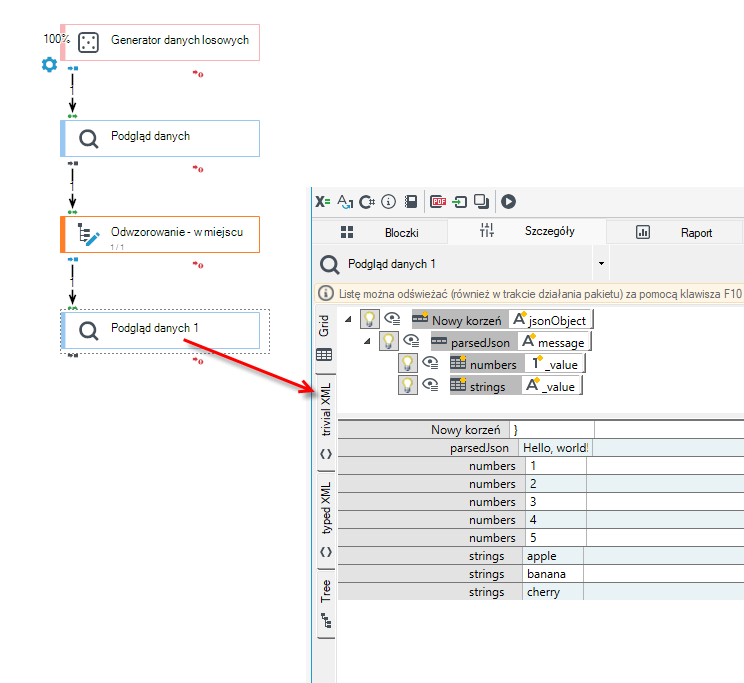This screenshot has height=683, width=744.
Task: Toggle the lightbulb for strings
Action: click(408, 385)
